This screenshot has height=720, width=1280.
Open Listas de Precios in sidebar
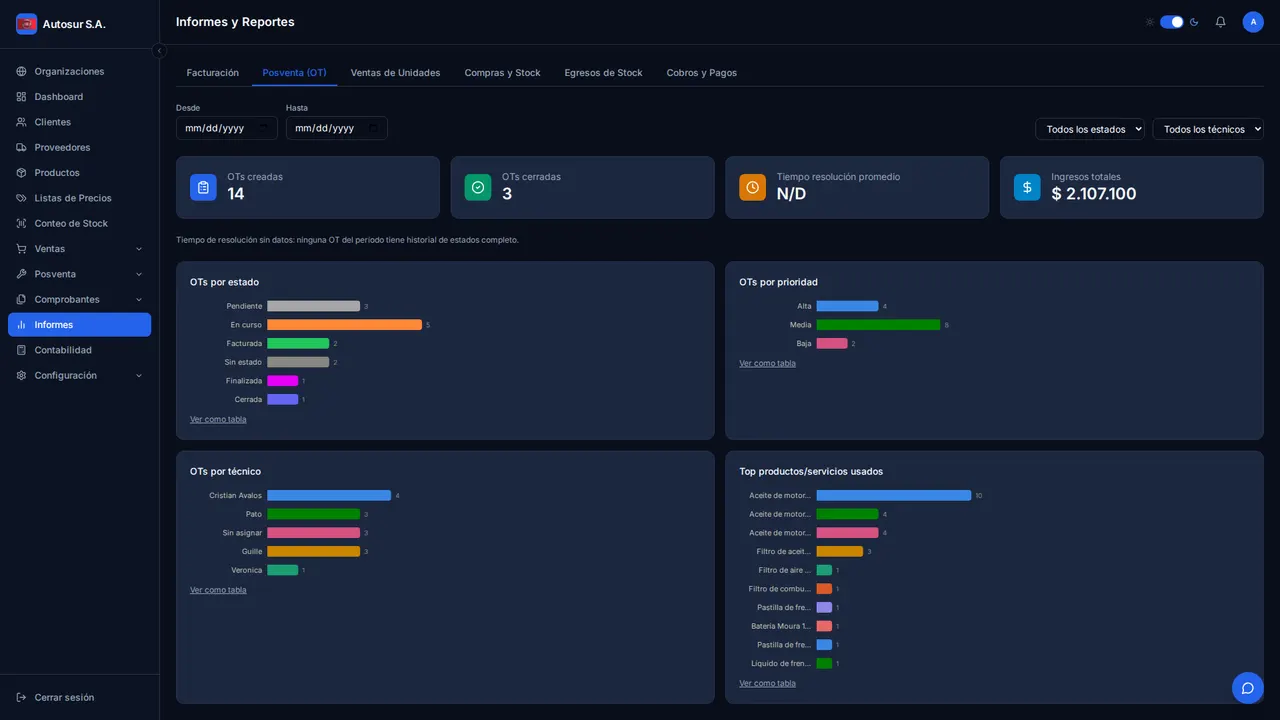click(79, 198)
